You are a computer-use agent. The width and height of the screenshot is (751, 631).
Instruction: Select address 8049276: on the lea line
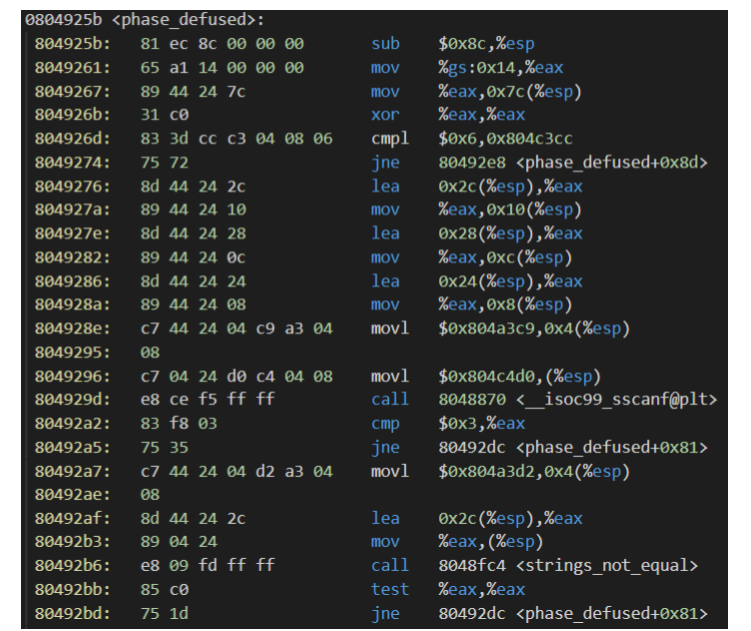click(72, 186)
